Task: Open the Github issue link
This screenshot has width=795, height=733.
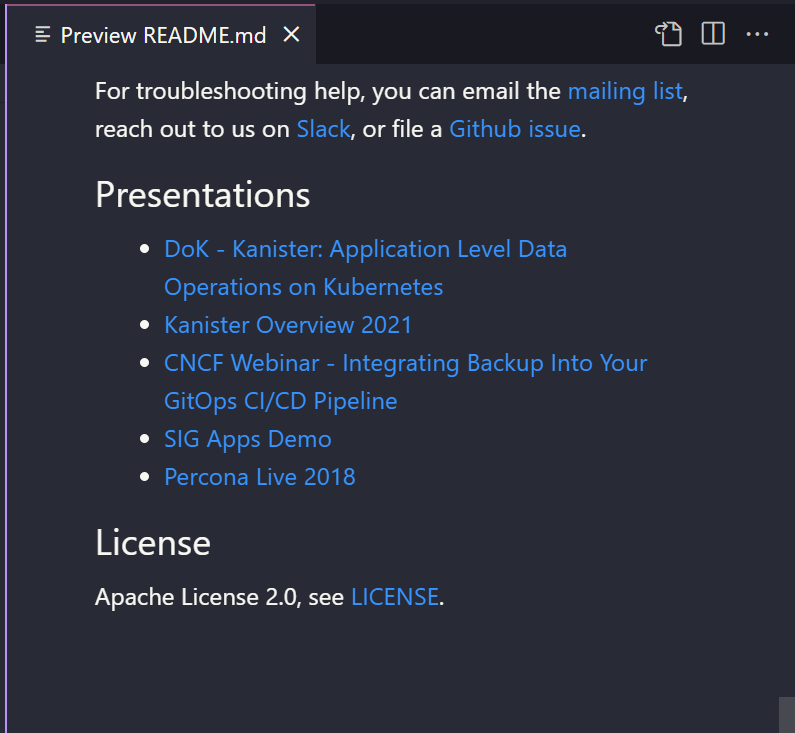Action: coord(514,129)
